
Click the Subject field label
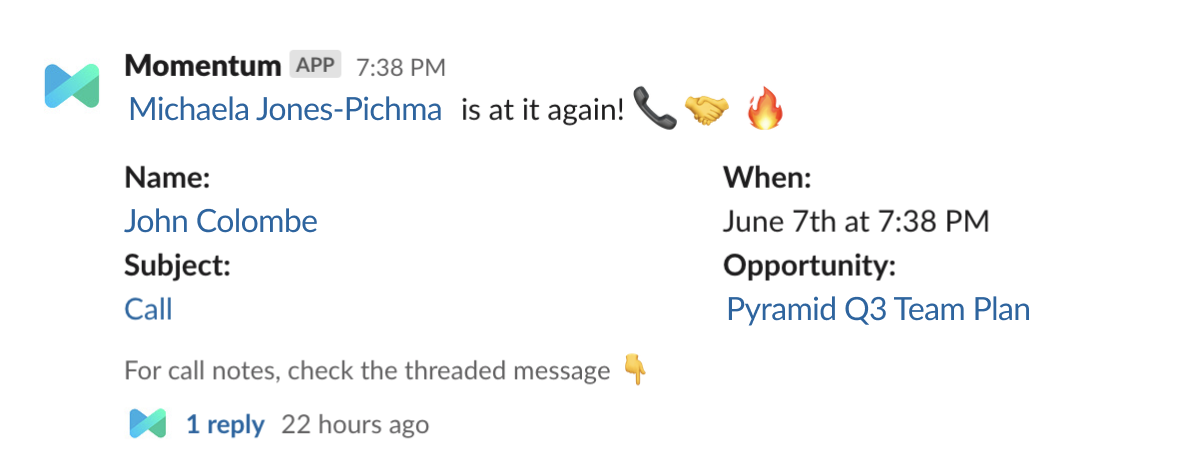pos(177,266)
